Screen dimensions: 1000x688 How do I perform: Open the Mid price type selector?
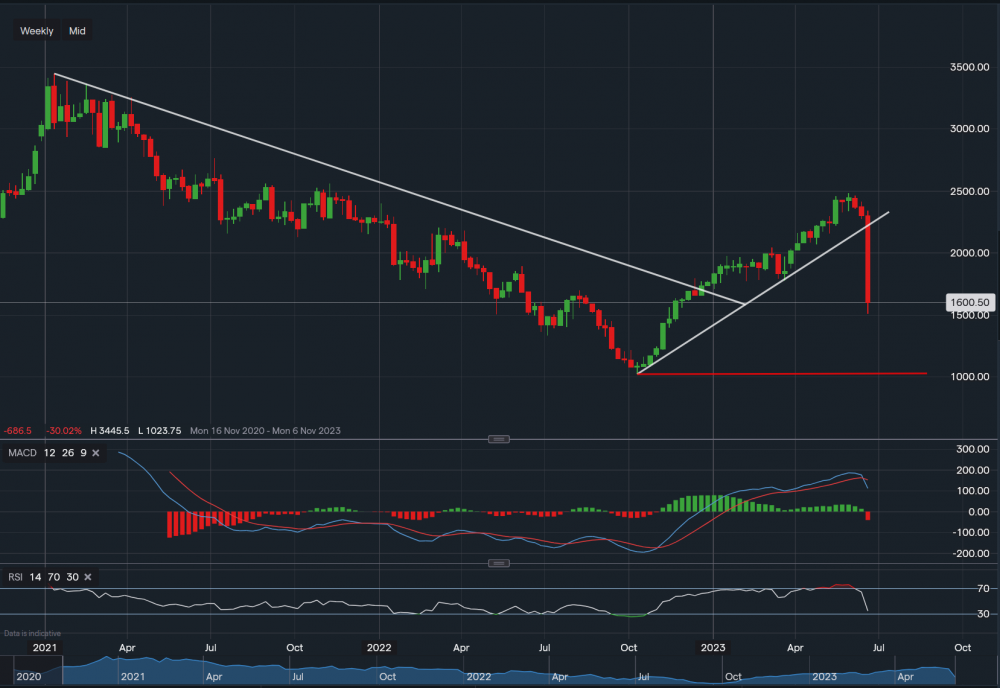(x=77, y=31)
